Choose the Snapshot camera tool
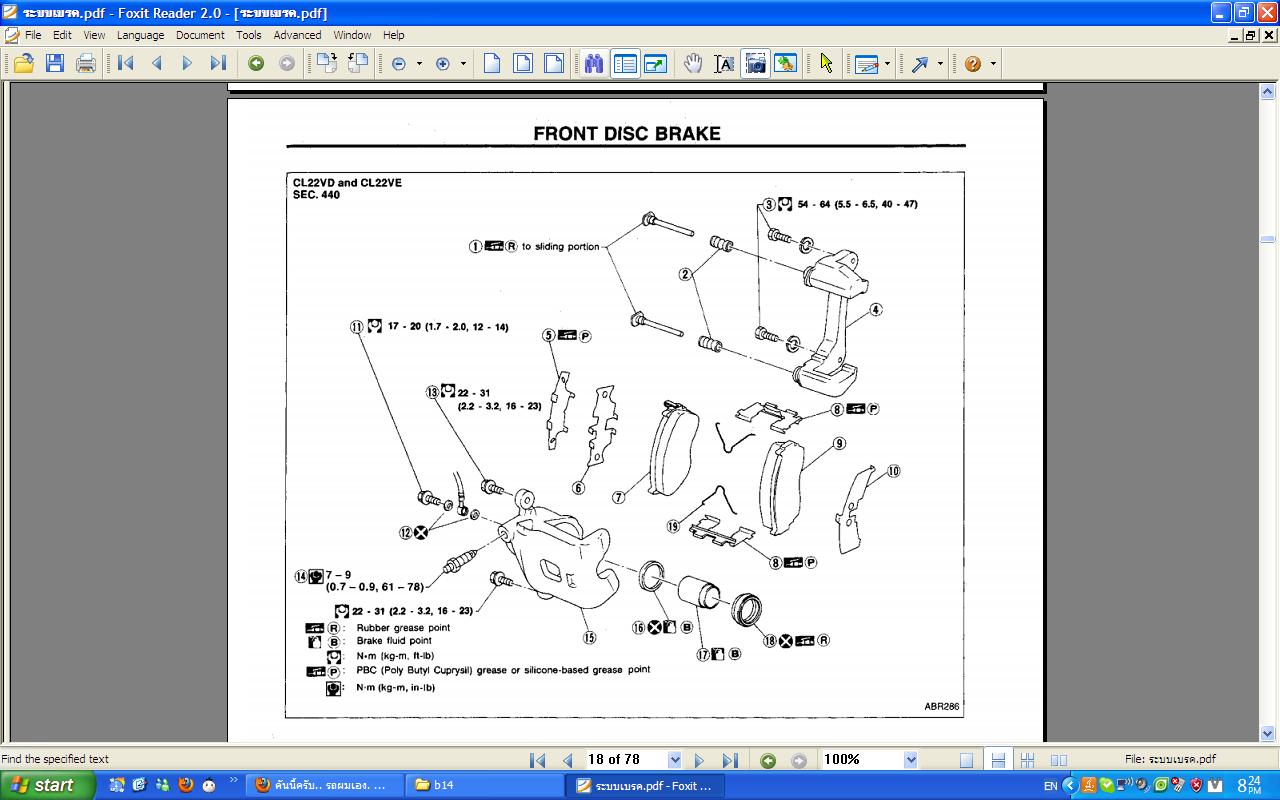This screenshot has height=800, width=1280. click(755, 63)
